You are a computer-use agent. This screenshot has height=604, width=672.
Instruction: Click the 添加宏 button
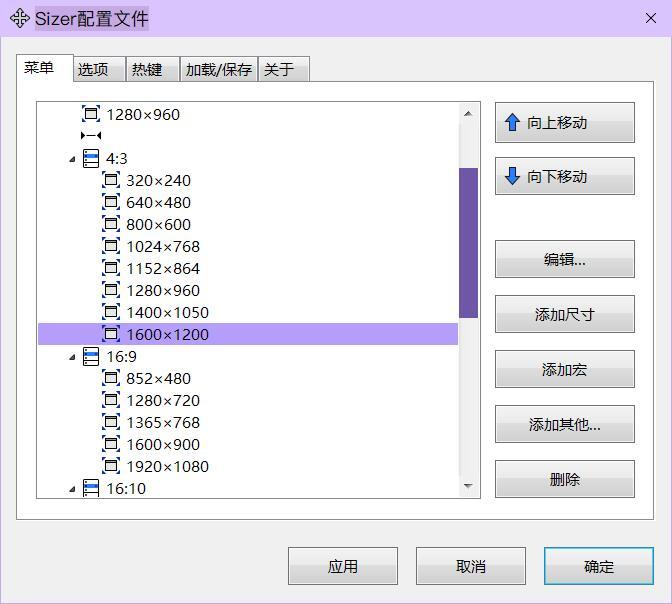[x=565, y=369]
